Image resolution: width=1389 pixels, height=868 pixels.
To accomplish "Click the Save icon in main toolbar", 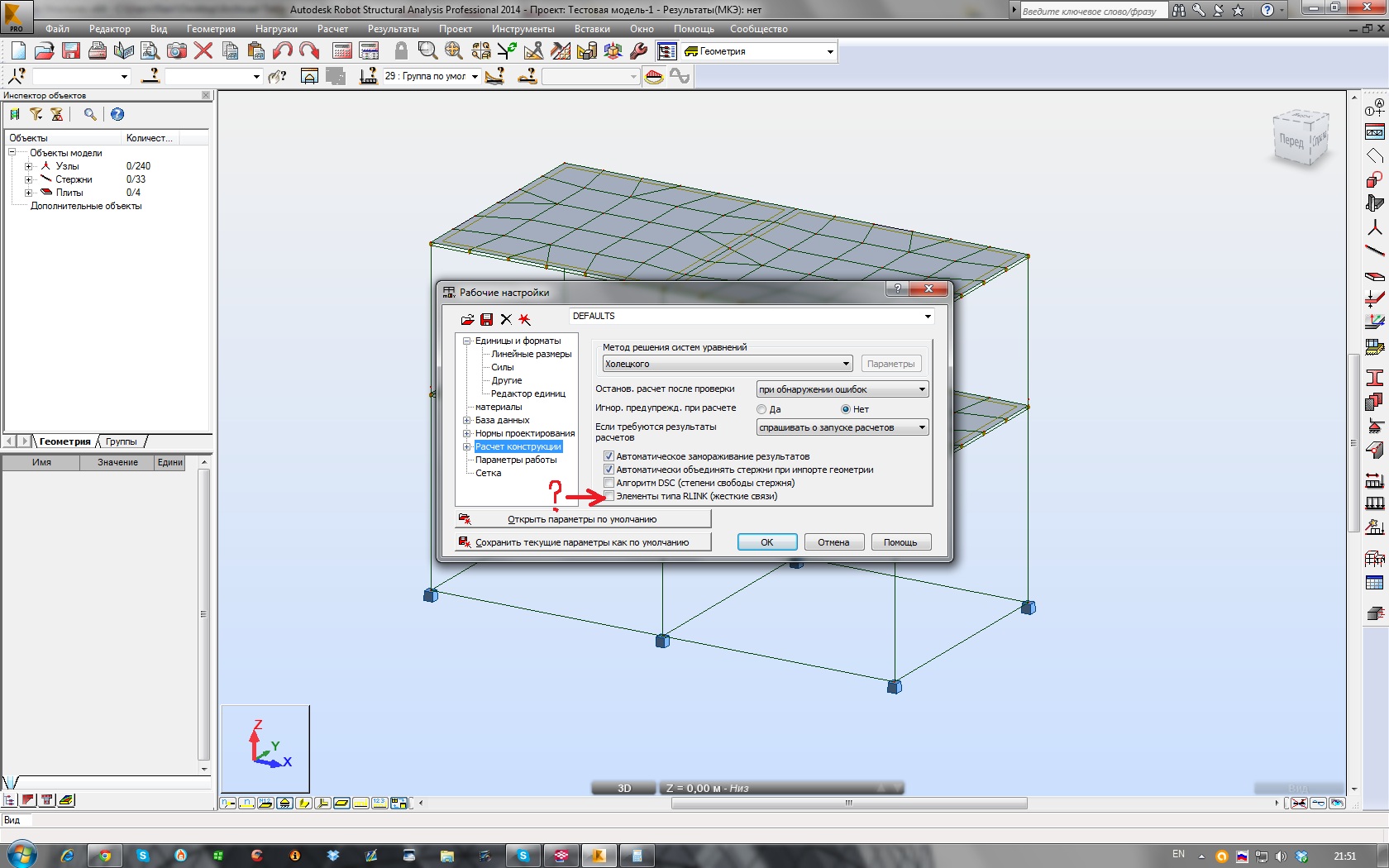I will click(71, 51).
